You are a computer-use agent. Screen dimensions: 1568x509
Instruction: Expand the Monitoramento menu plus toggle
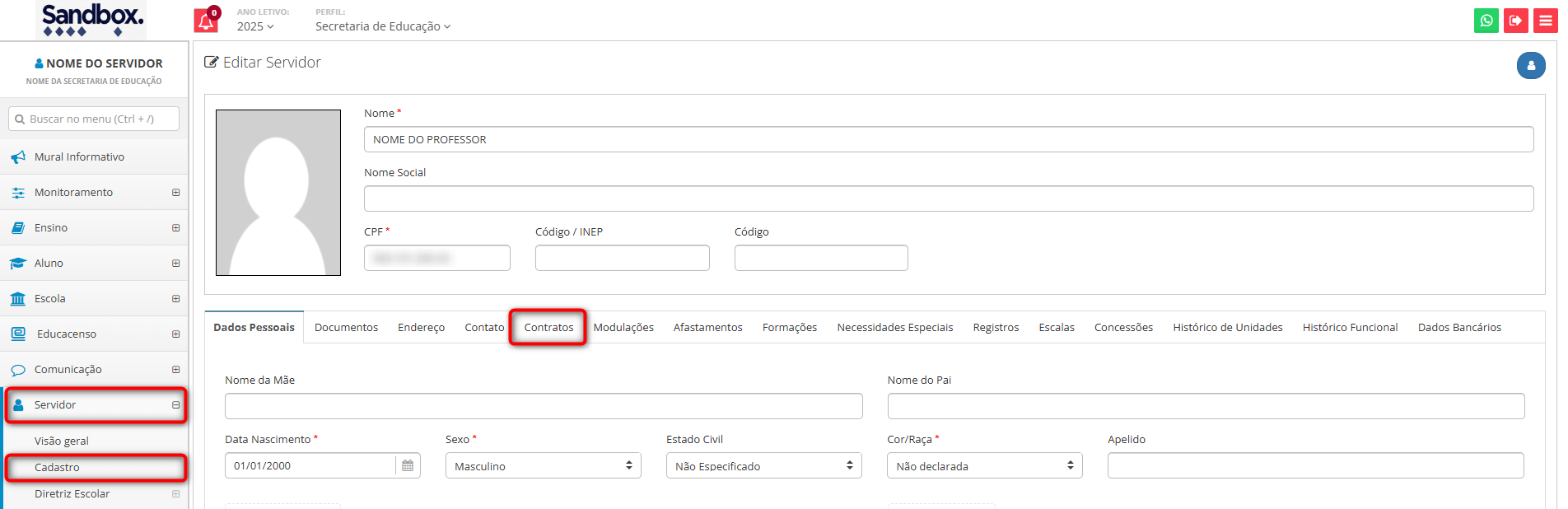(175, 193)
